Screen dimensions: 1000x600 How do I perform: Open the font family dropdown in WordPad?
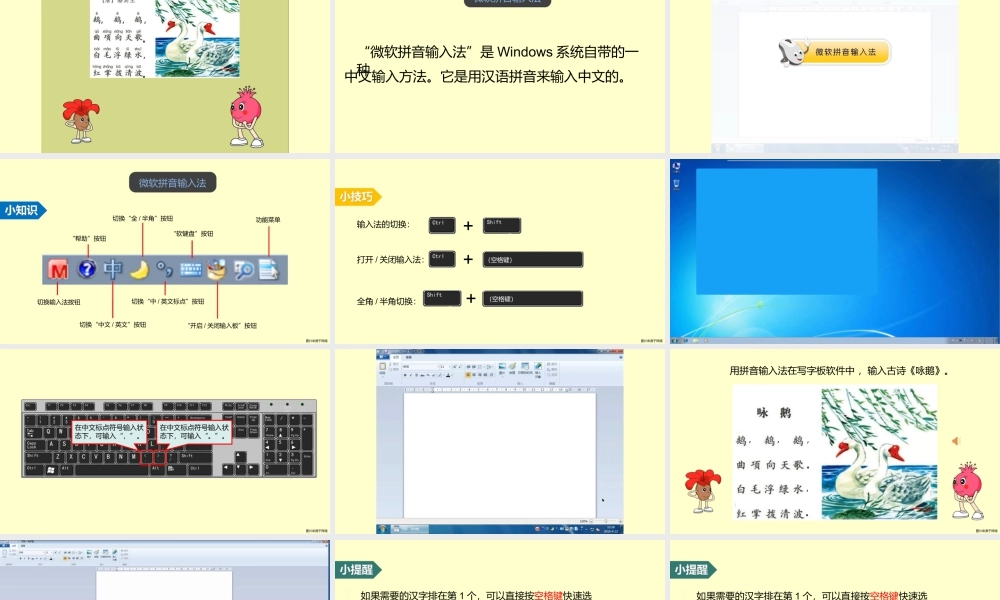(421, 367)
